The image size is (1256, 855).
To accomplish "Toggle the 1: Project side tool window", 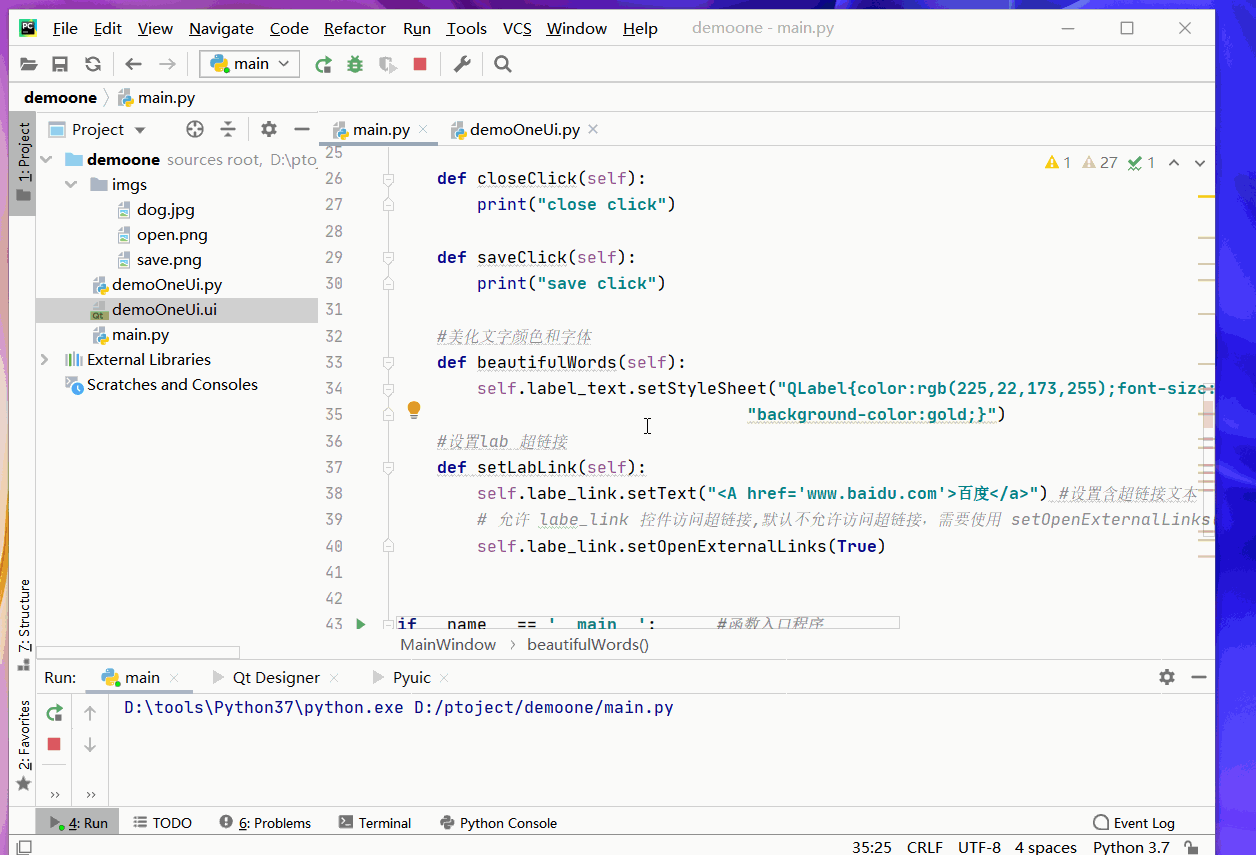I will tap(23, 162).
